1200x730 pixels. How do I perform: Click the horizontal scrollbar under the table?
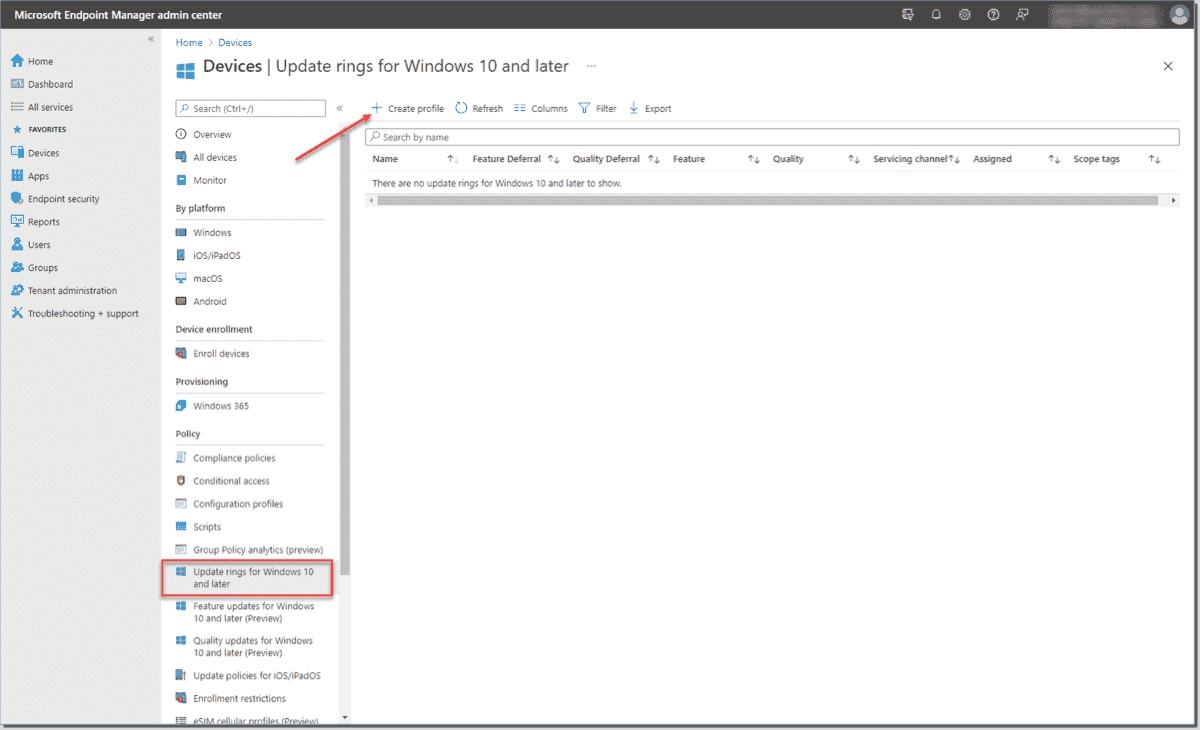[x=767, y=200]
